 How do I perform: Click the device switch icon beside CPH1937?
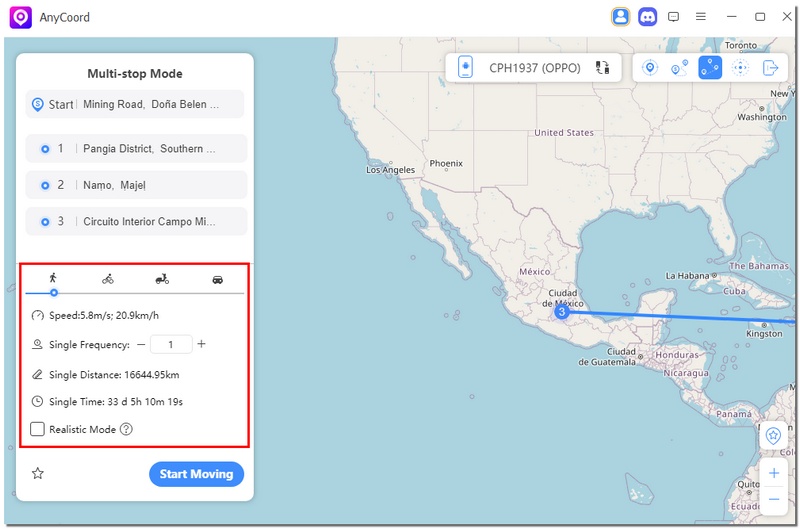coord(602,68)
